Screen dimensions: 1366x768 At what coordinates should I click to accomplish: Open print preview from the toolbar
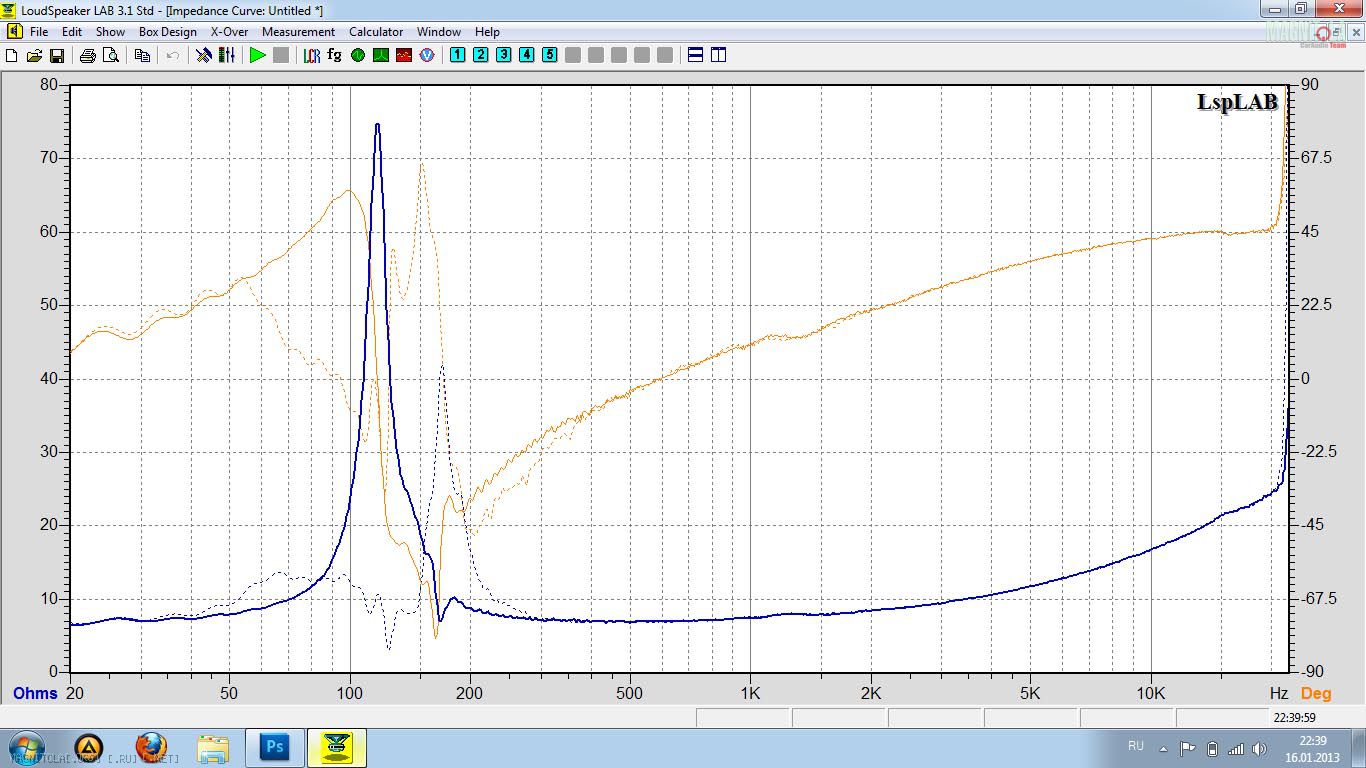tap(110, 55)
